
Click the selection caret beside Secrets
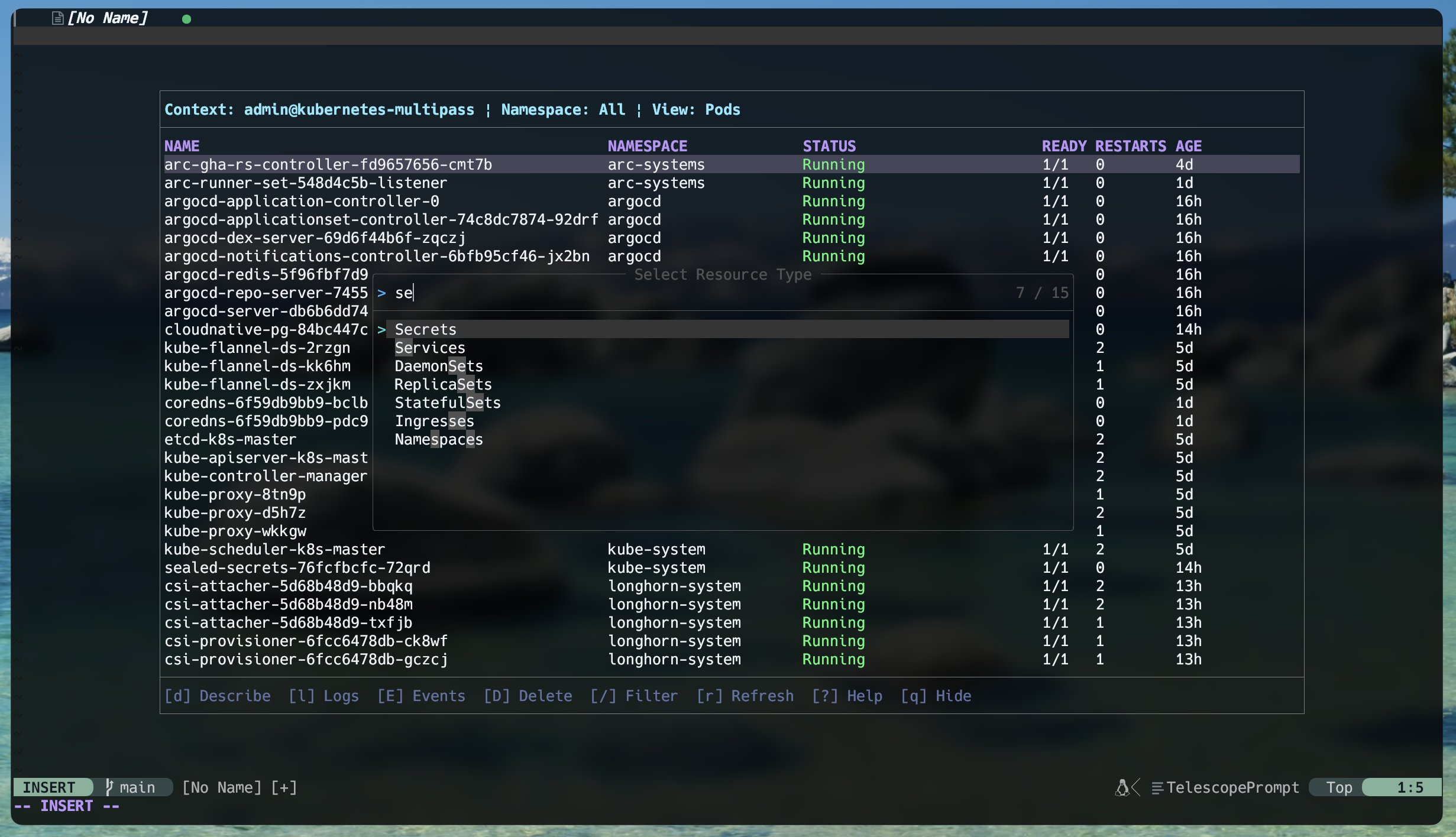tap(381, 330)
